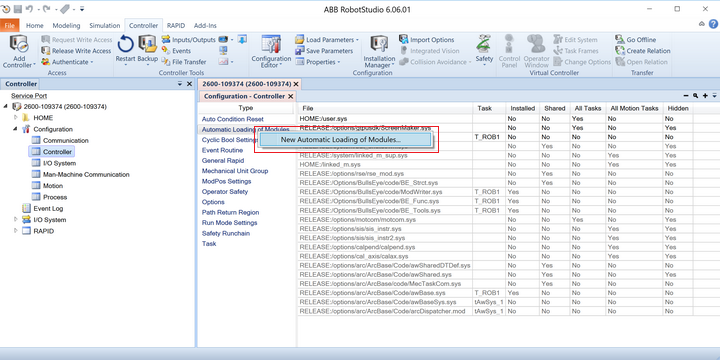Screen dimensions: 720x360
Task: Collapse the 2600-109374 controller node
Action: click(6, 107)
